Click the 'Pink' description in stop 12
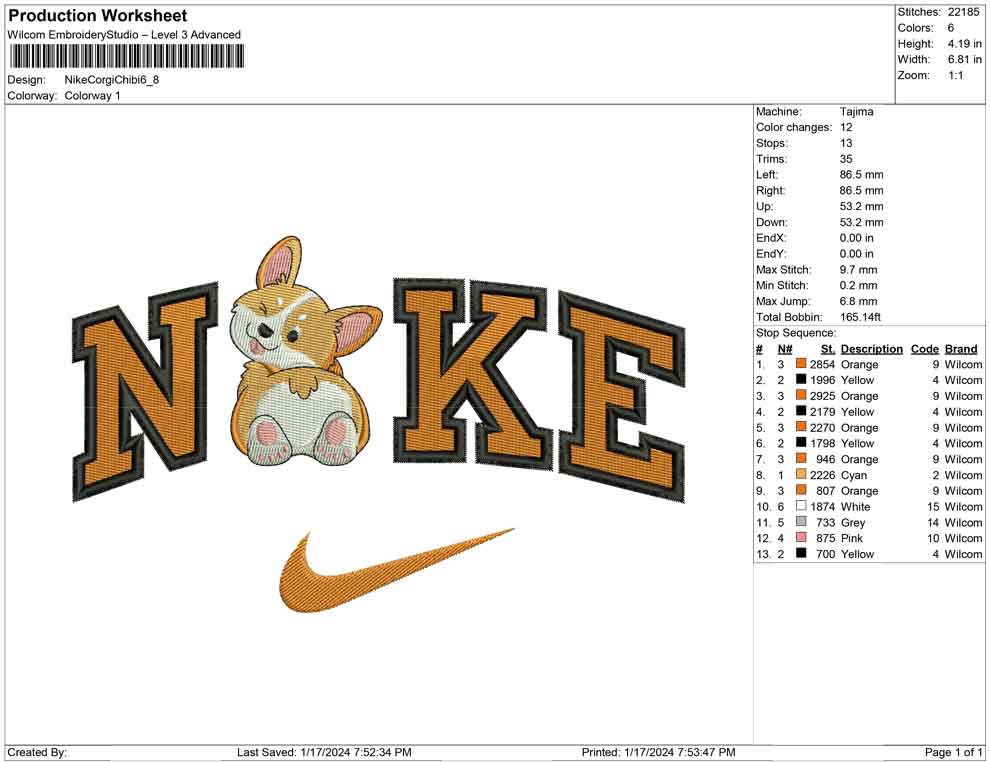990x762 pixels. [x=852, y=538]
